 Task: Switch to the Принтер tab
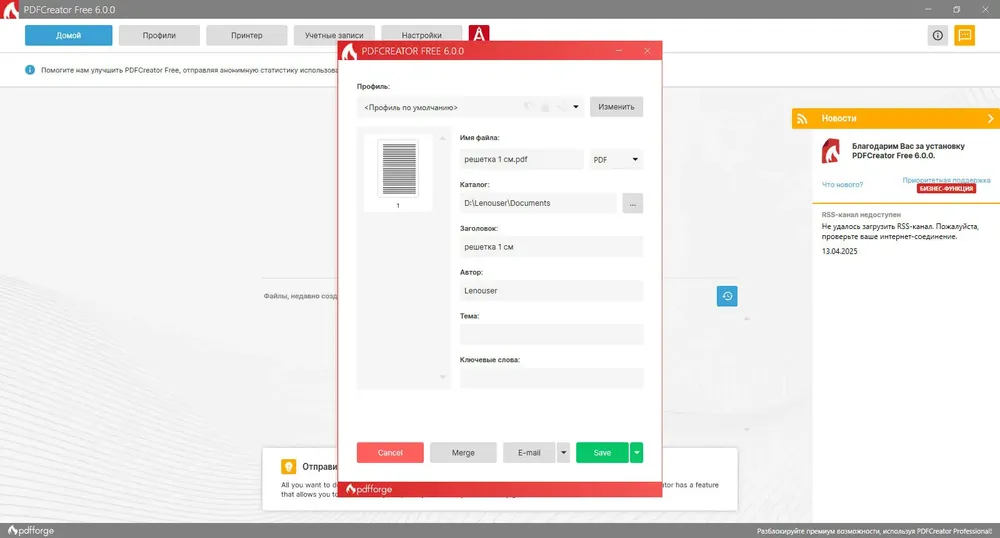pyautogui.click(x=247, y=36)
